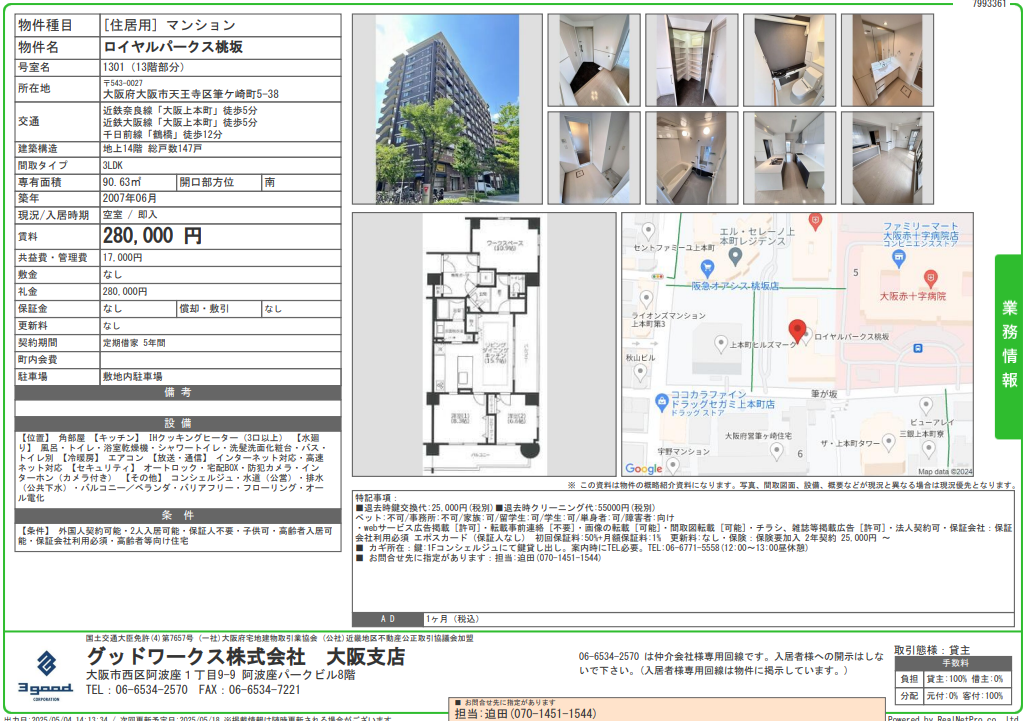Open the building exterior photo
This screenshot has height=721, width=1029.
point(447,109)
